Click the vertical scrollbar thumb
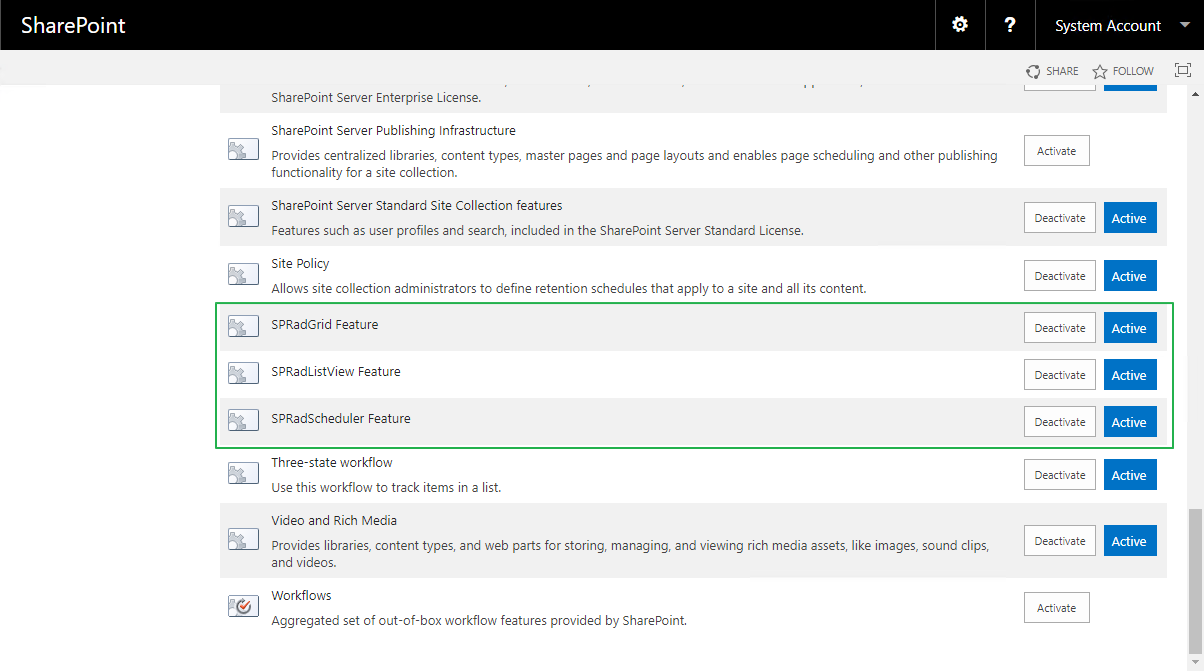The height and width of the screenshot is (671, 1204). click(x=1194, y=579)
